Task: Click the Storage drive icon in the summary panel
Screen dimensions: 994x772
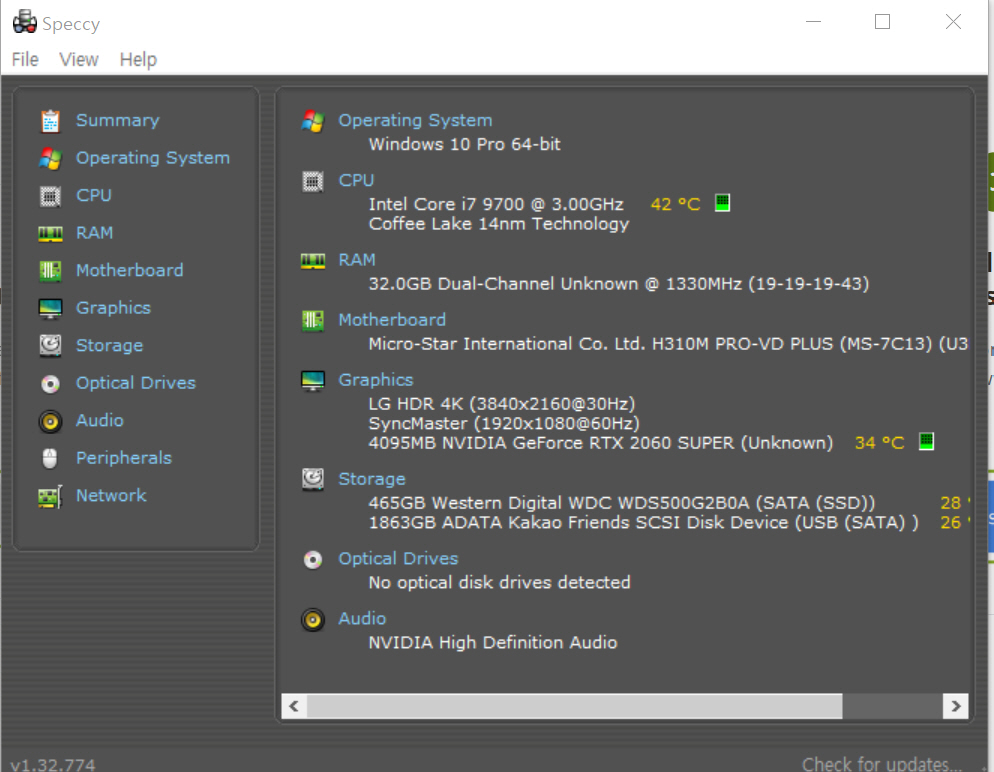Action: pyautogui.click(x=313, y=480)
